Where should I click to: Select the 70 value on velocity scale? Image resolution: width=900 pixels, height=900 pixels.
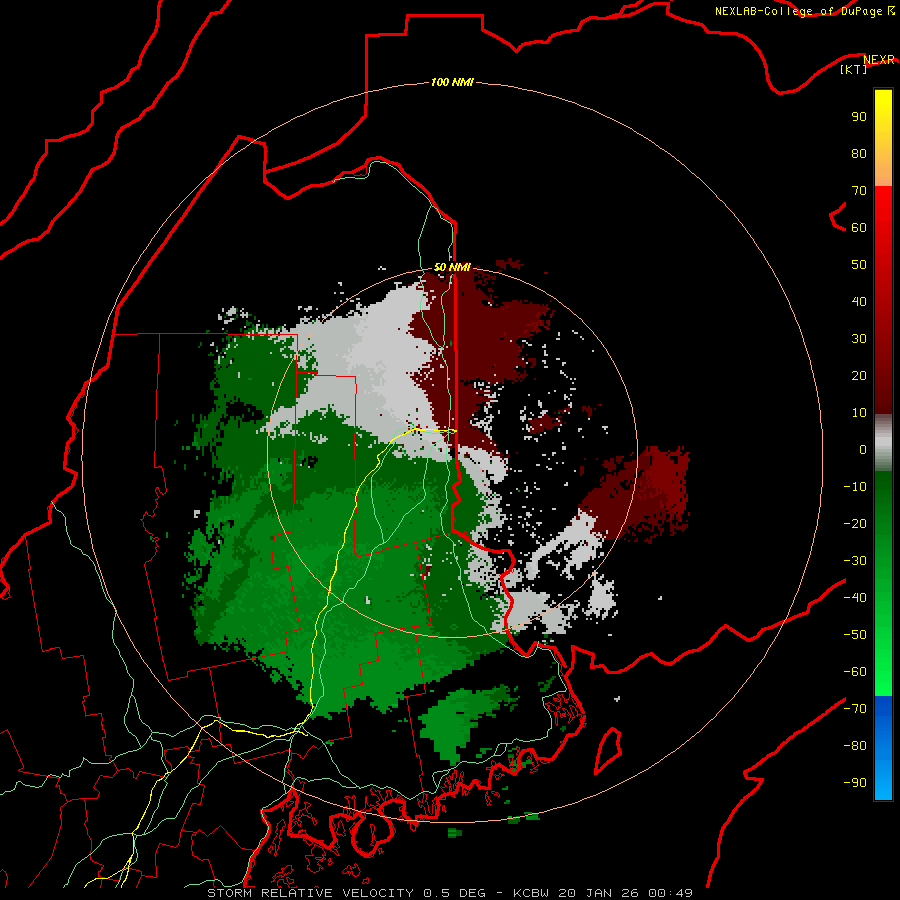point(859,191)
